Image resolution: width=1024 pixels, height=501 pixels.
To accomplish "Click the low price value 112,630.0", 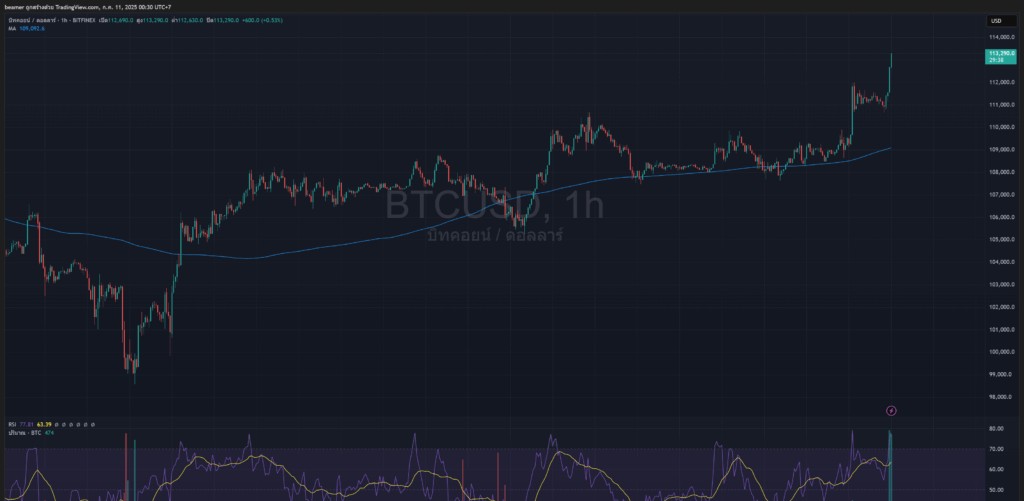I will point(189,20).
